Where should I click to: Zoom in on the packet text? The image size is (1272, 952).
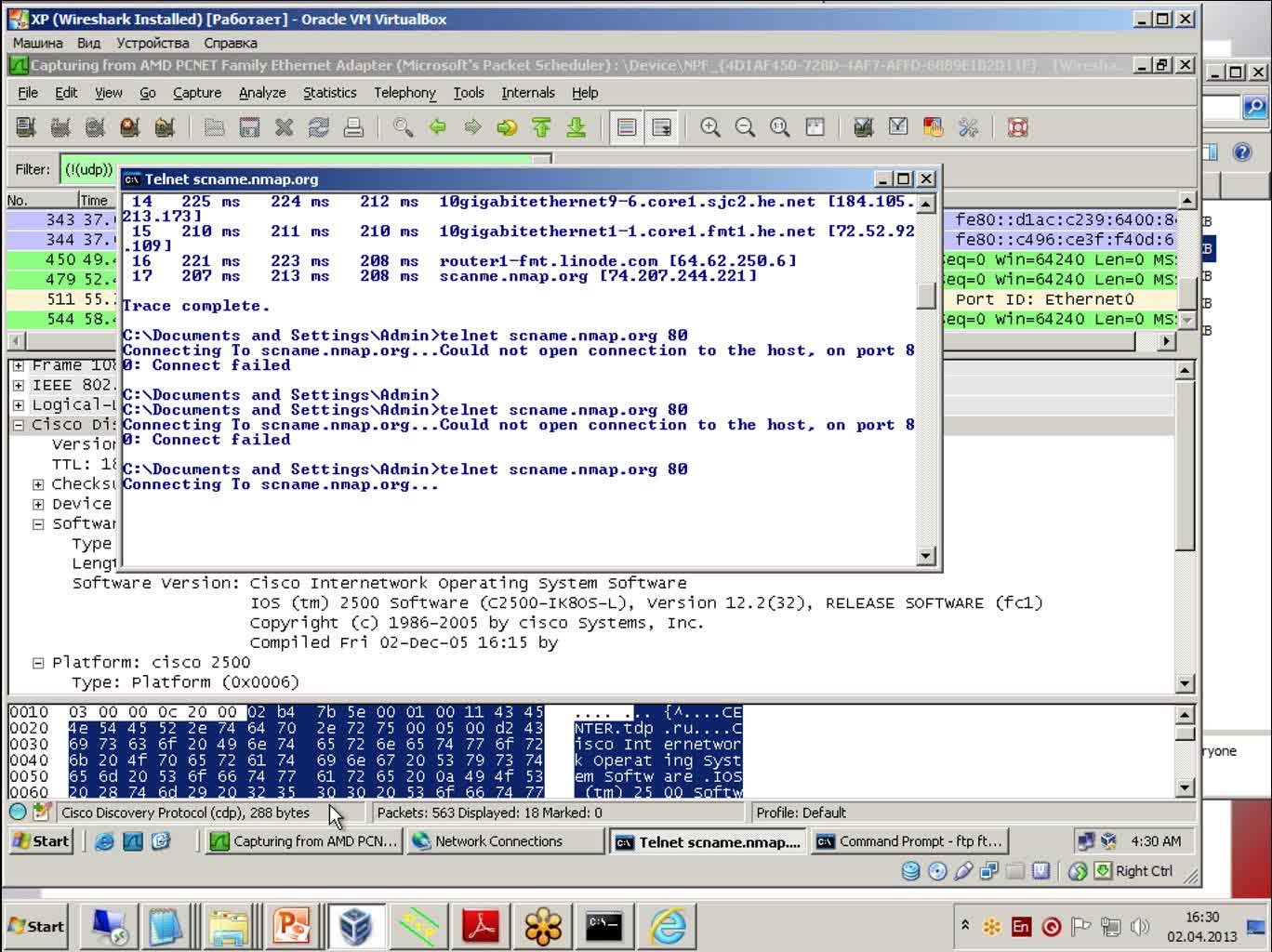710,127
